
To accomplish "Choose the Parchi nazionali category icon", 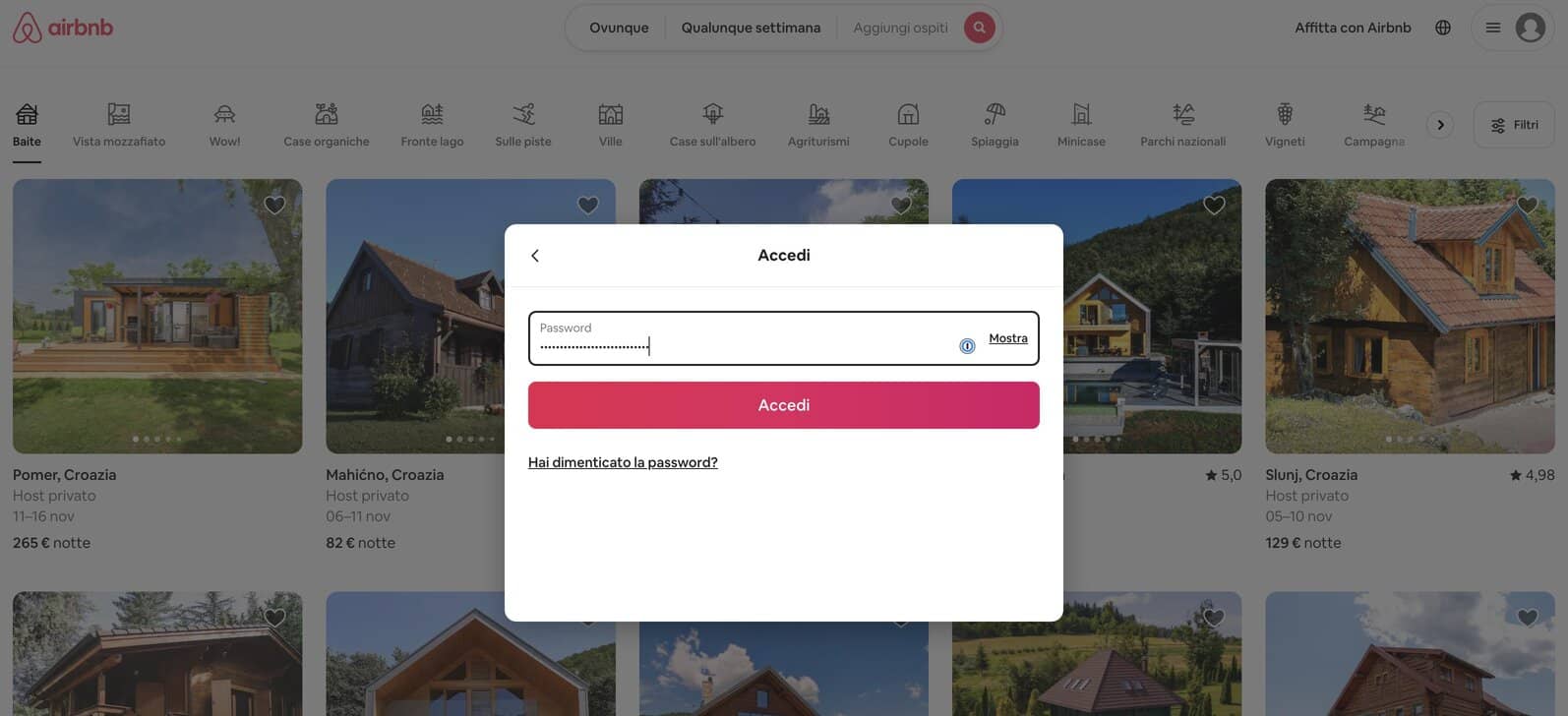I will (x=1183, y=114).
